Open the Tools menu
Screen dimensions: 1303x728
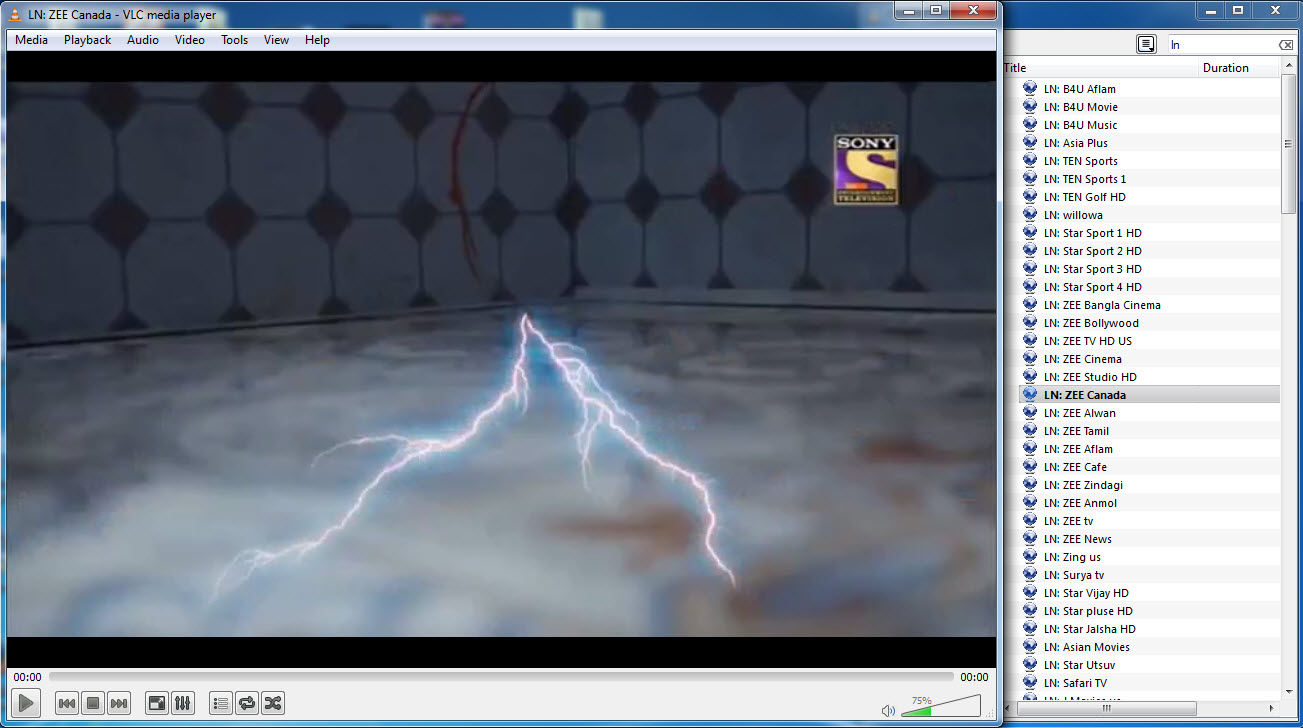pos(235,40)
